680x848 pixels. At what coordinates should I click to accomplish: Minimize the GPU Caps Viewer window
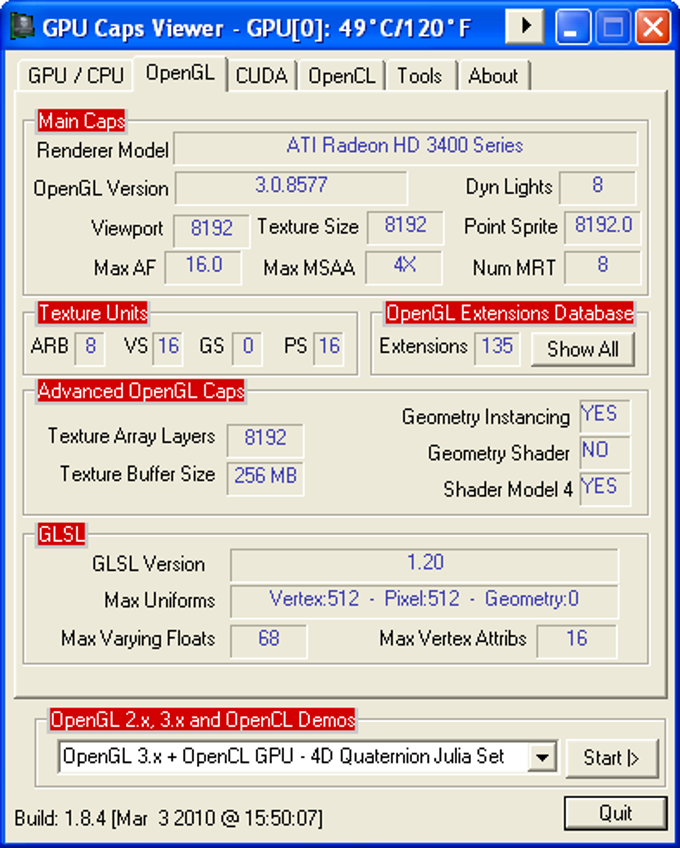point(572,26)
